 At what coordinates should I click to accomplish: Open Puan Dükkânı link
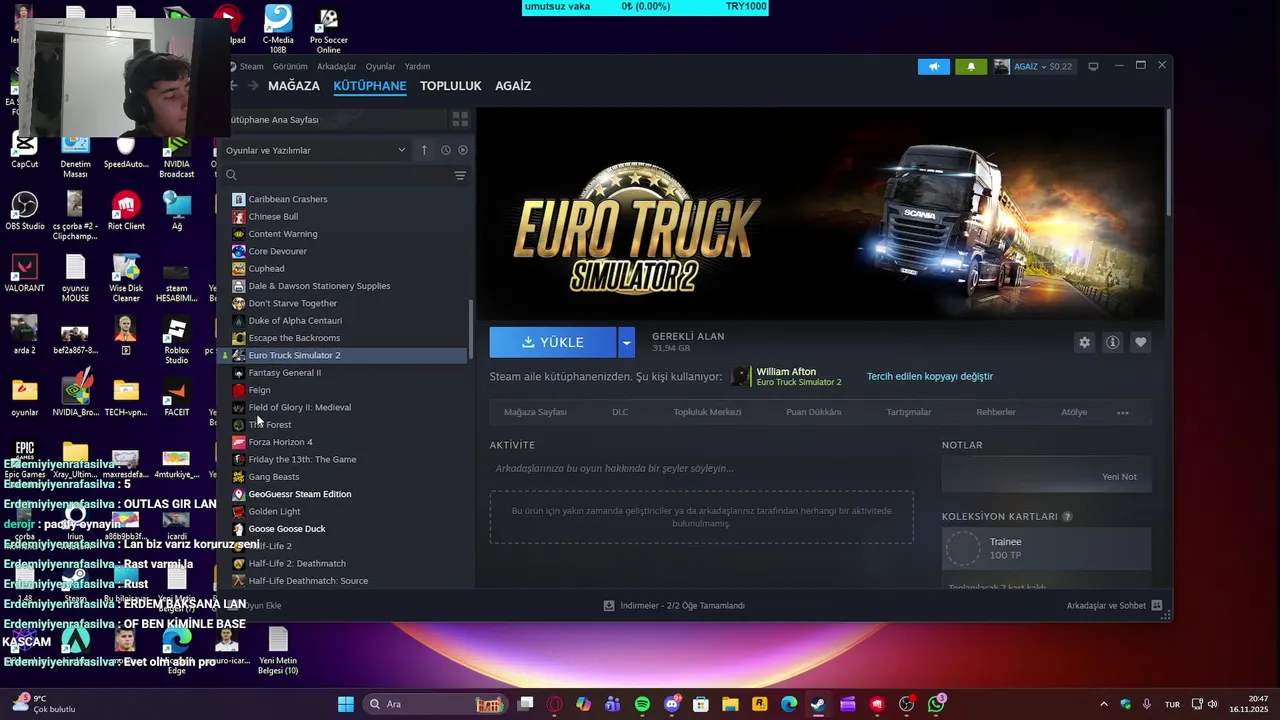pyautogui.click(x=813, y=412)
